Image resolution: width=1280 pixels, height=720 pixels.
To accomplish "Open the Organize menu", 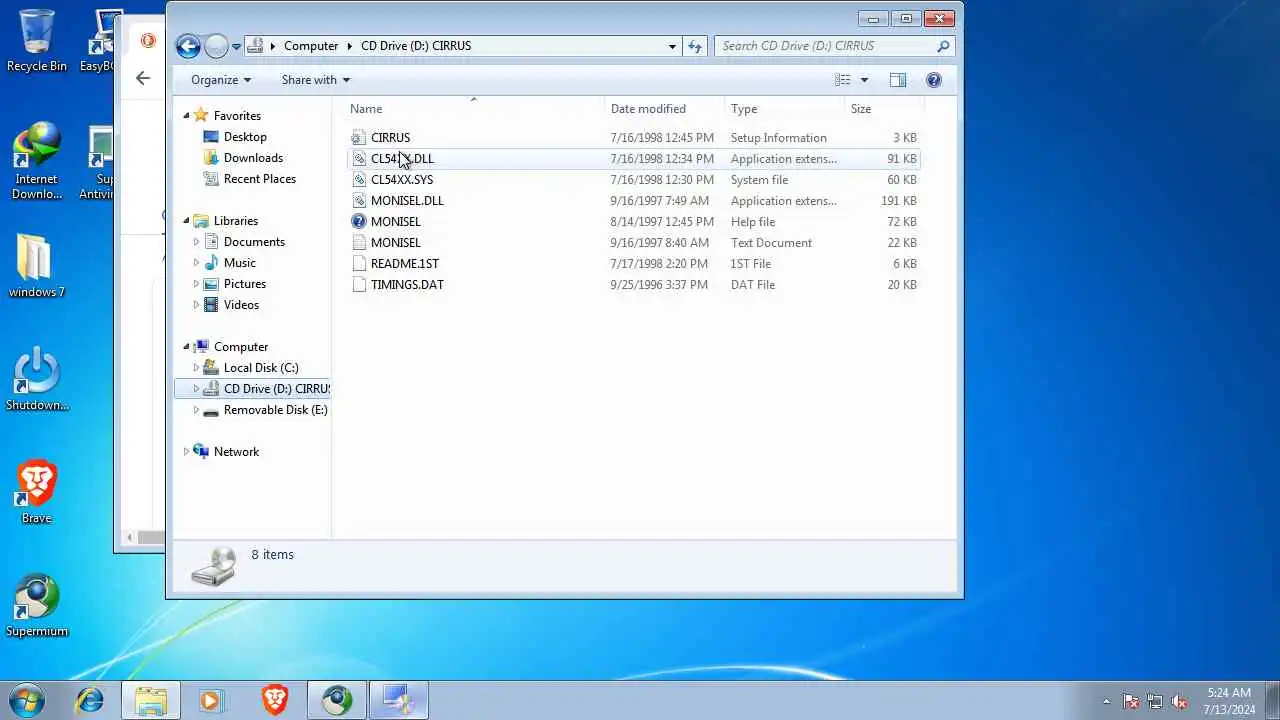I will coord(221,80).
